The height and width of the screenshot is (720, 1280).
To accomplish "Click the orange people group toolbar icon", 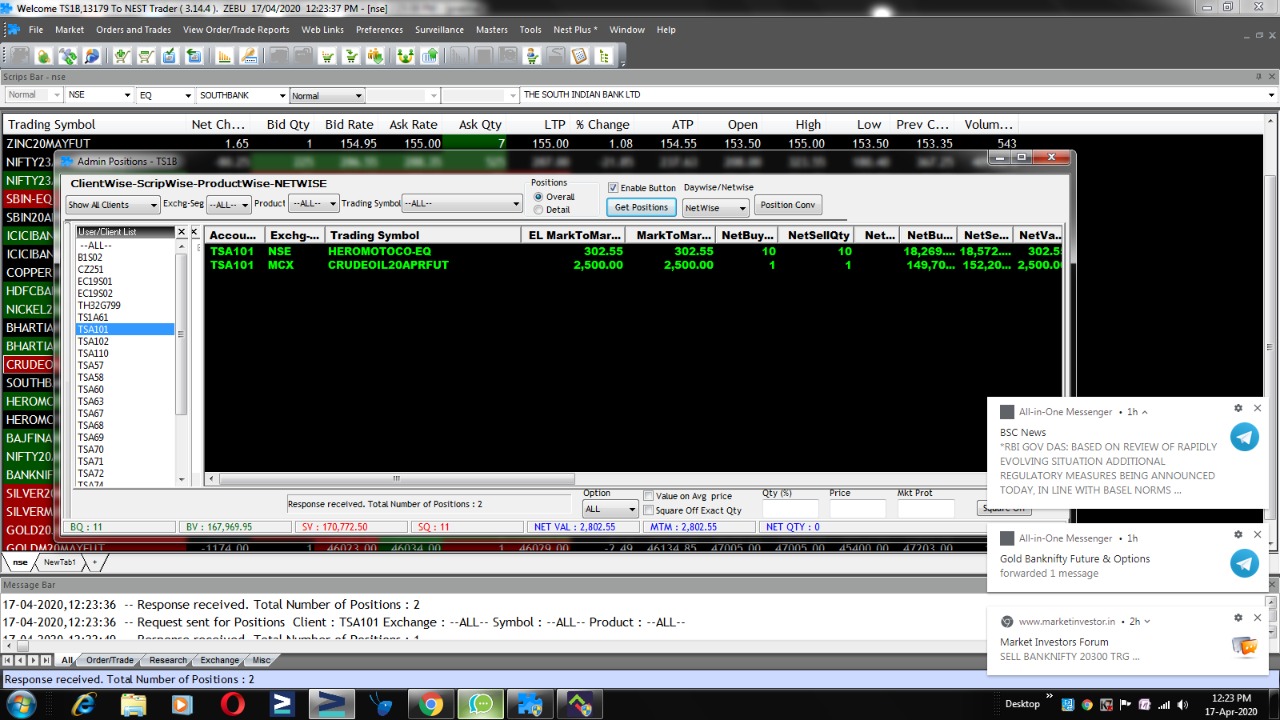I will pos(376,57).
